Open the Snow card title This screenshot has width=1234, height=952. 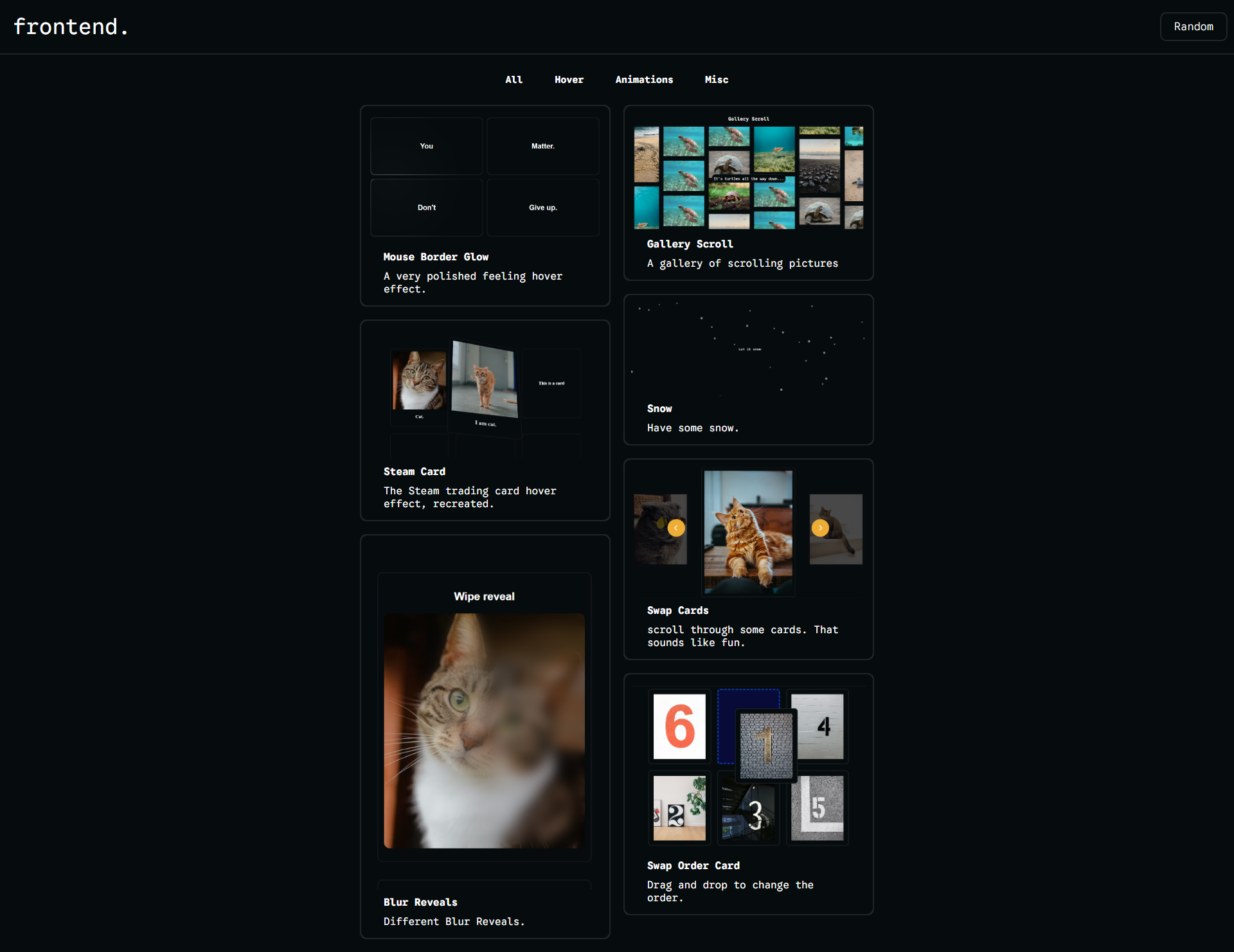pyautogui.click(x=659, y=409)
